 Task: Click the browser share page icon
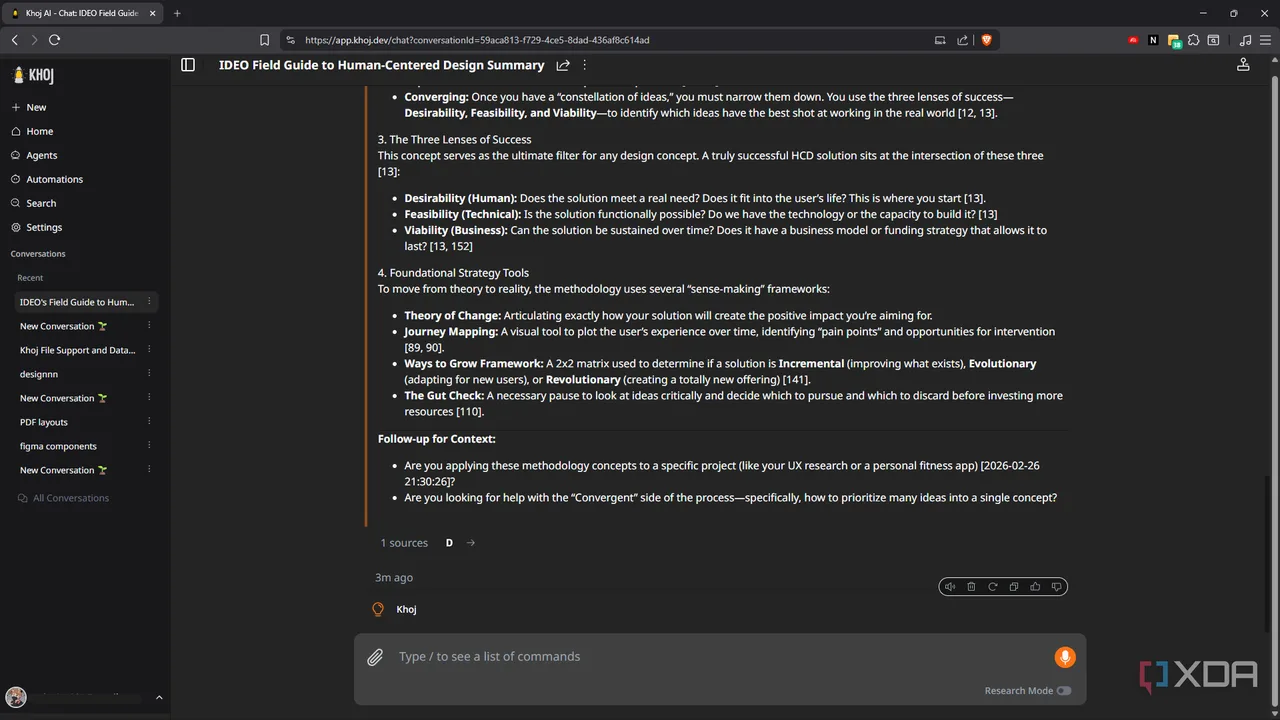tap(962, 40)
